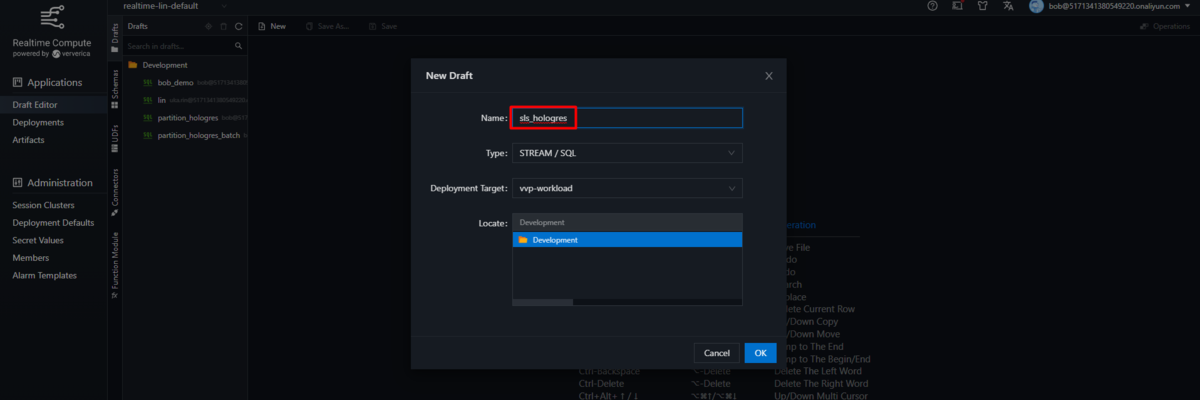Refresh the Drafts list
This screenshot has height=400, width=1200.
[238, 26]
